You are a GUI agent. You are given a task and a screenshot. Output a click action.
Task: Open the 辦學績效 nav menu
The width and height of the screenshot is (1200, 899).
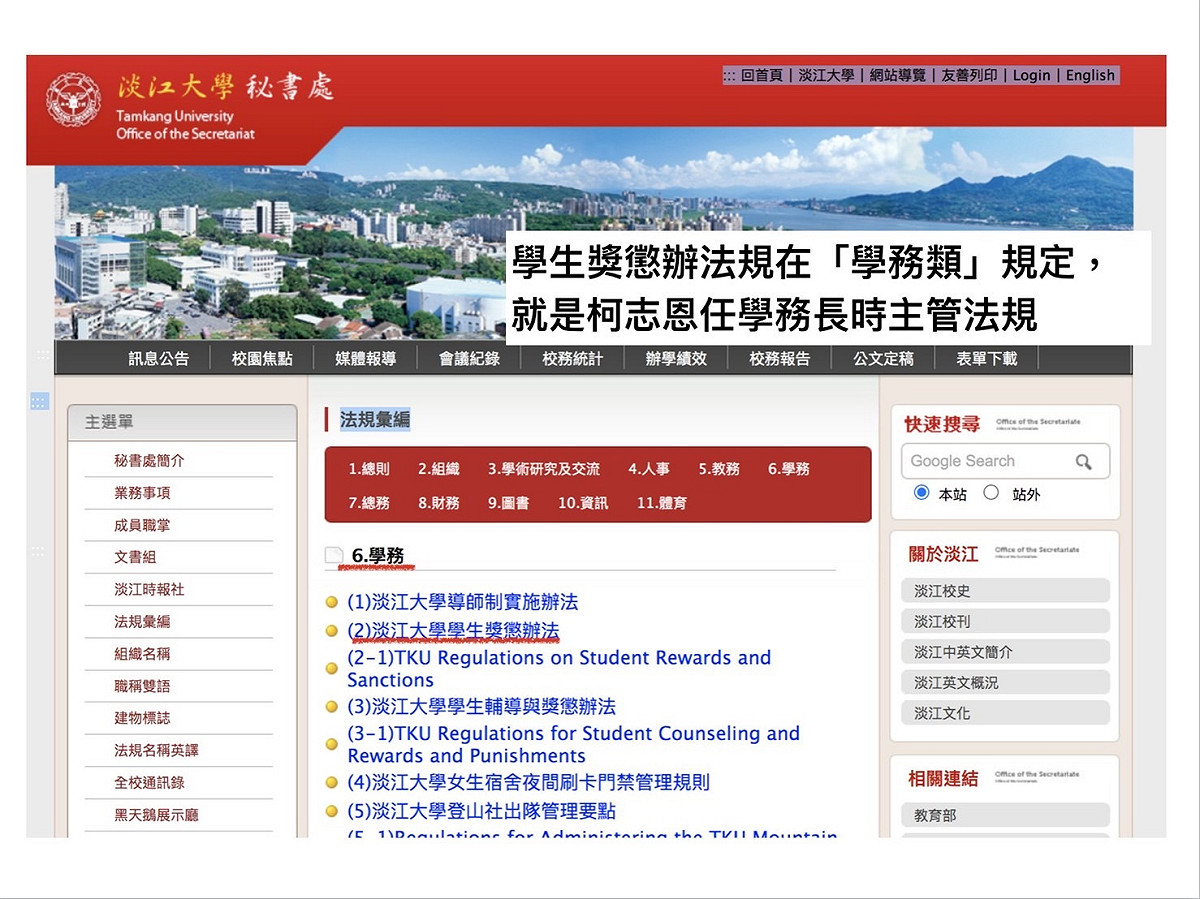pos(676,359)
